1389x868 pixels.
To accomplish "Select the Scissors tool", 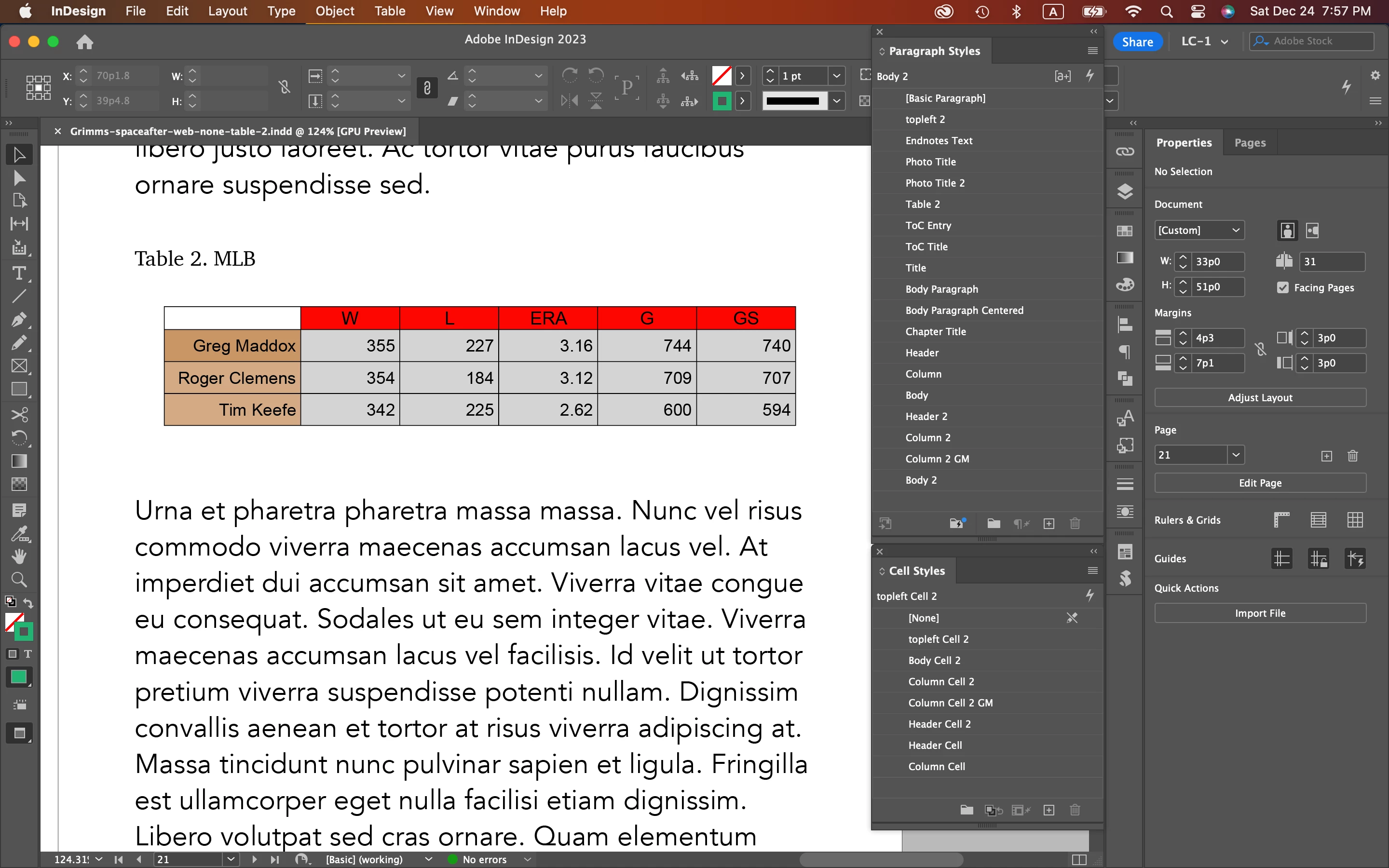I will pos(19,415).
